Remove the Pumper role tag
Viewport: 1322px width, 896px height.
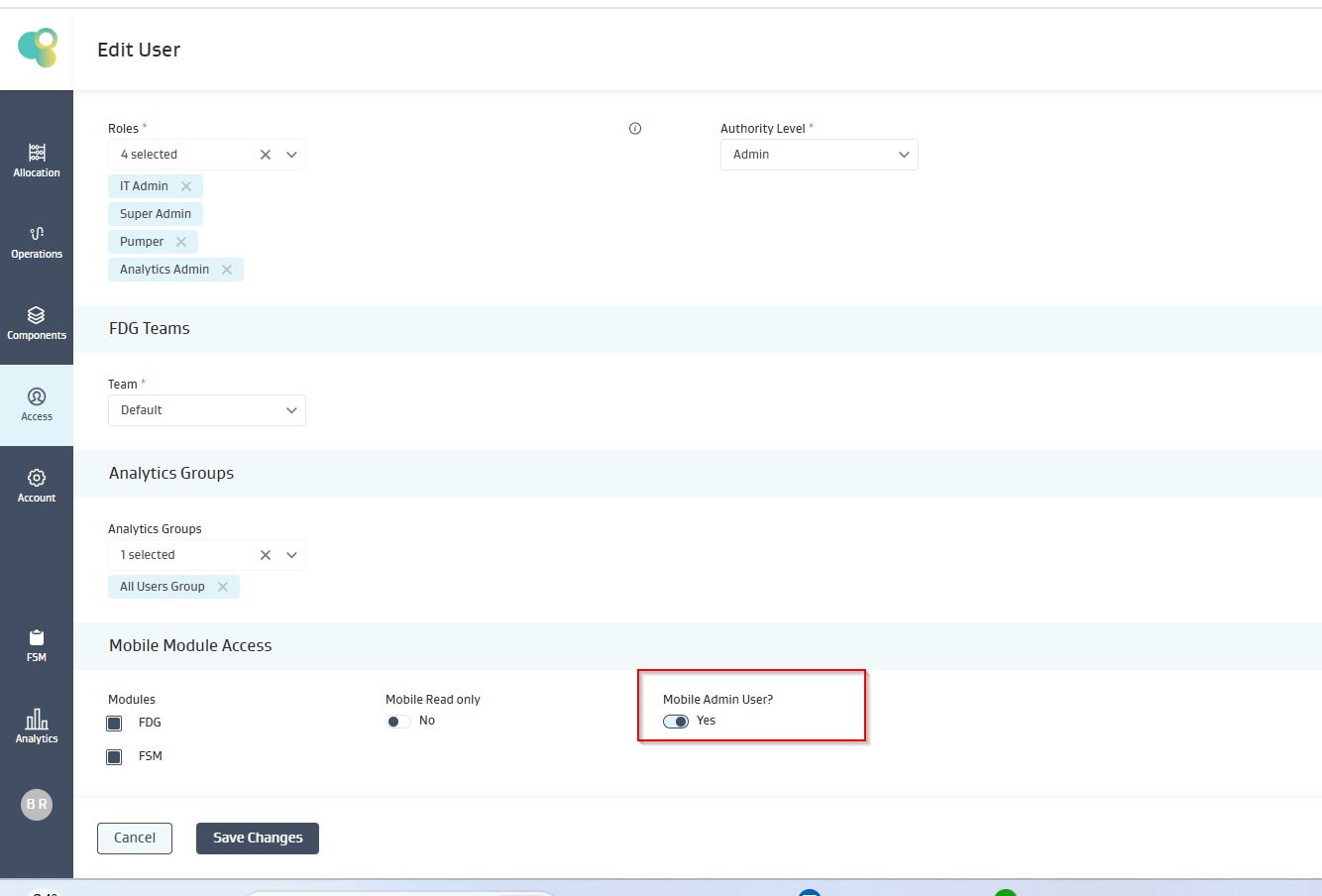(x=181, y=242)
